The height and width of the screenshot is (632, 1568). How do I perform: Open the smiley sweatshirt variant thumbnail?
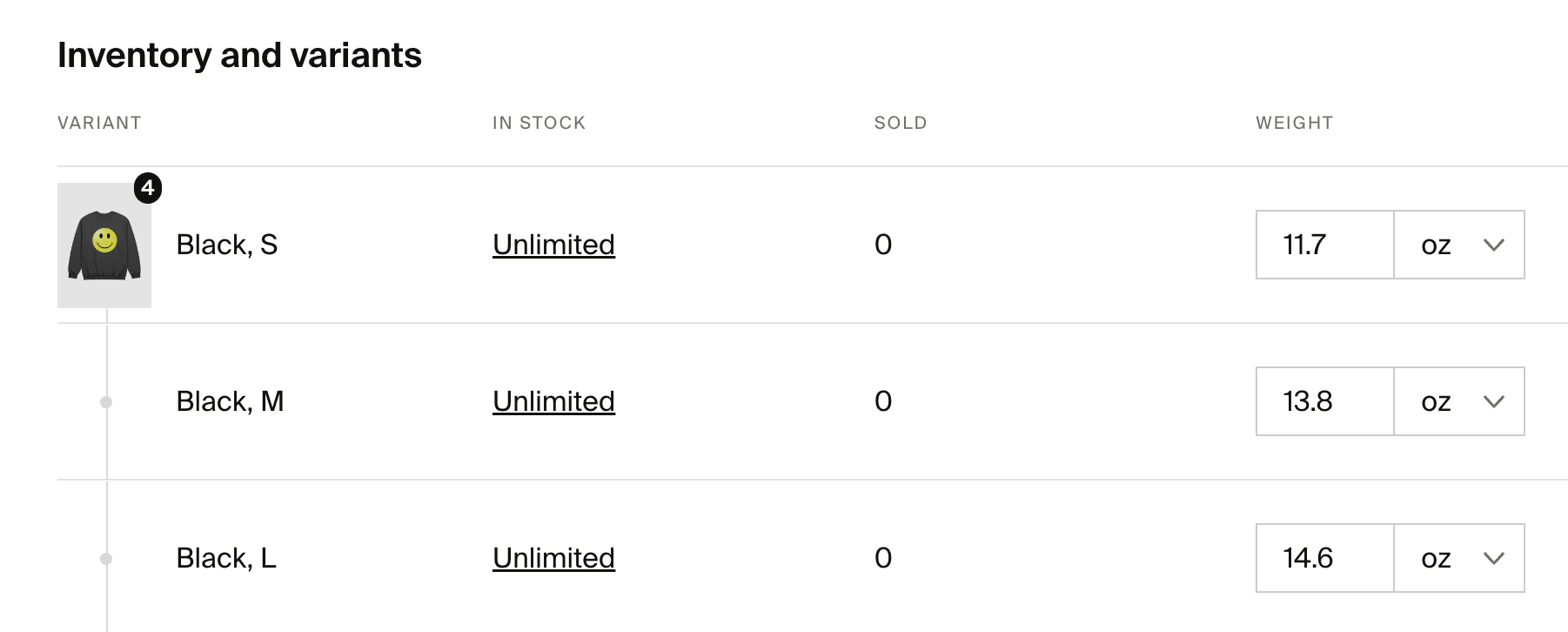[x=104, y=245]
